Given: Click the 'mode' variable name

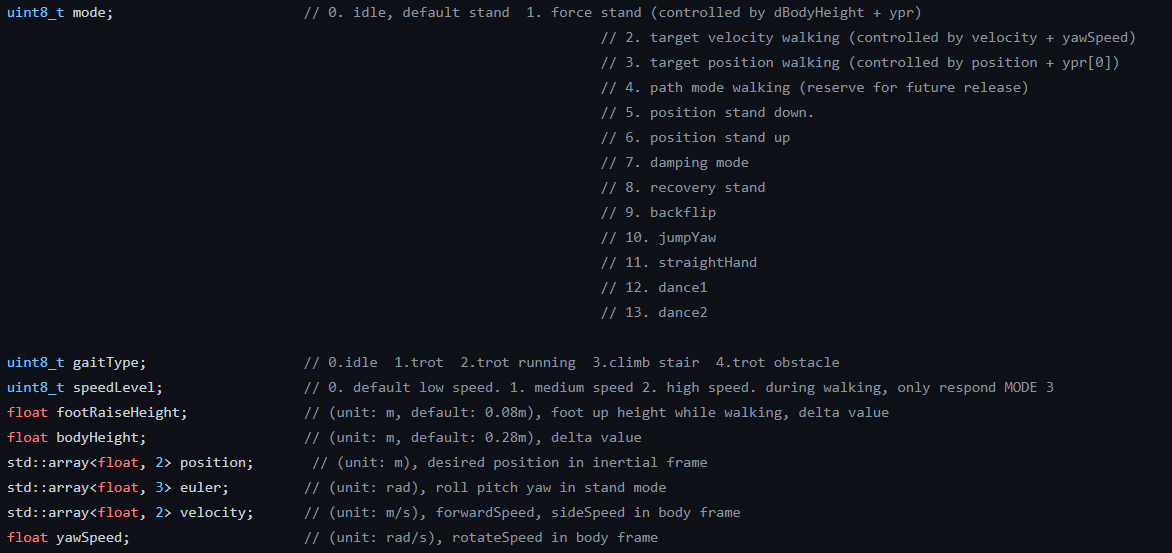Looking at the screenshot, I should 93,13.
